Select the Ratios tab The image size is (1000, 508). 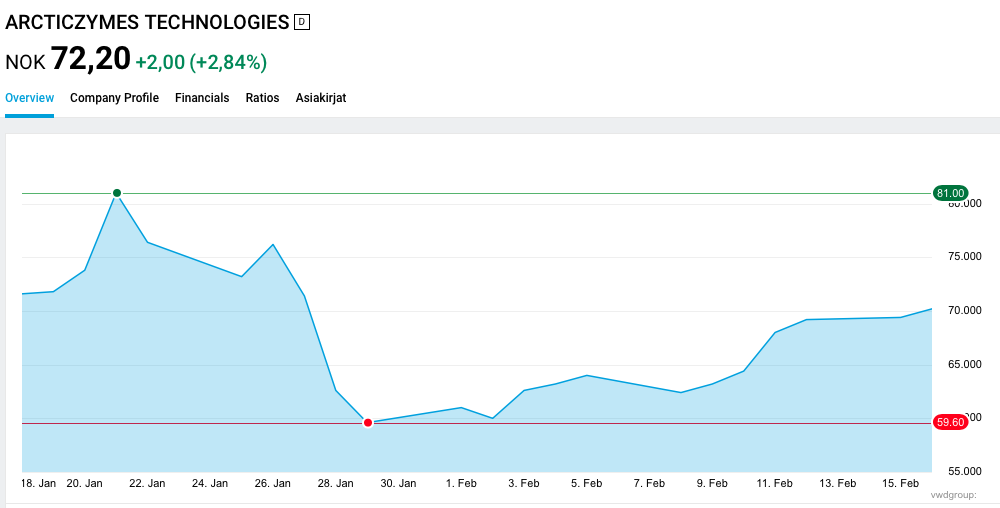pos(262,98)
